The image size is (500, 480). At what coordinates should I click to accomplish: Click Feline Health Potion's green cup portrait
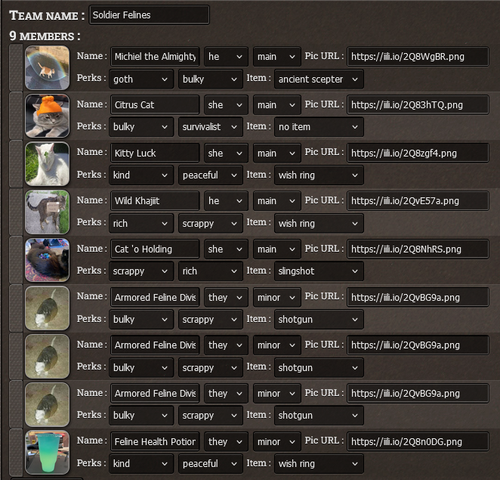(x=47, y=453)
